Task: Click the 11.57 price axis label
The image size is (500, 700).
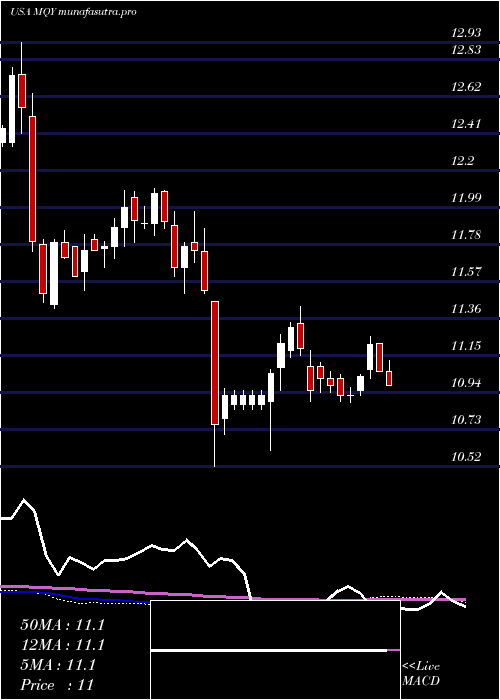Action: [x=466, y=272]
